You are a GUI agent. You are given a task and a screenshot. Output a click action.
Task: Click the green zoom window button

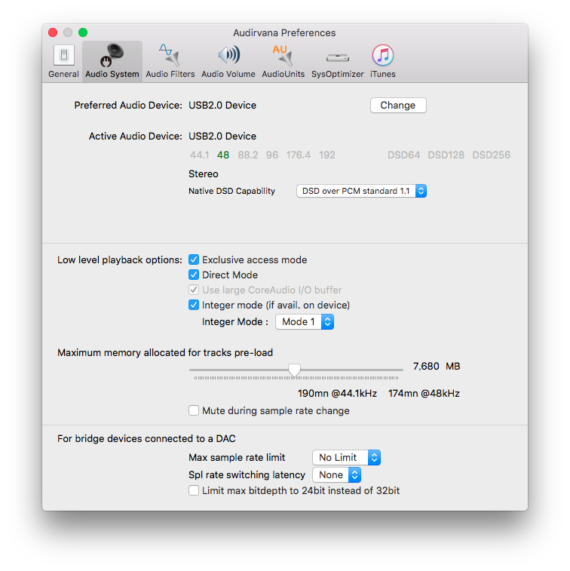click(x=83, y=32)
